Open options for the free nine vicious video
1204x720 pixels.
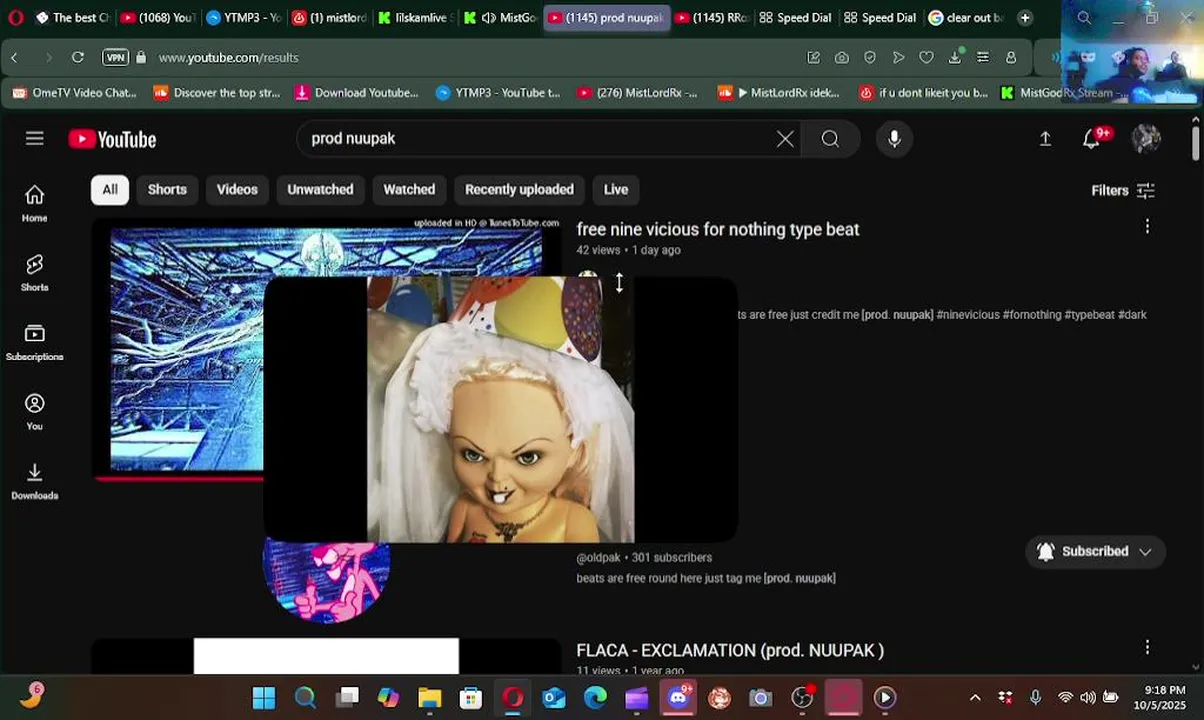(x=1147, y=227)
